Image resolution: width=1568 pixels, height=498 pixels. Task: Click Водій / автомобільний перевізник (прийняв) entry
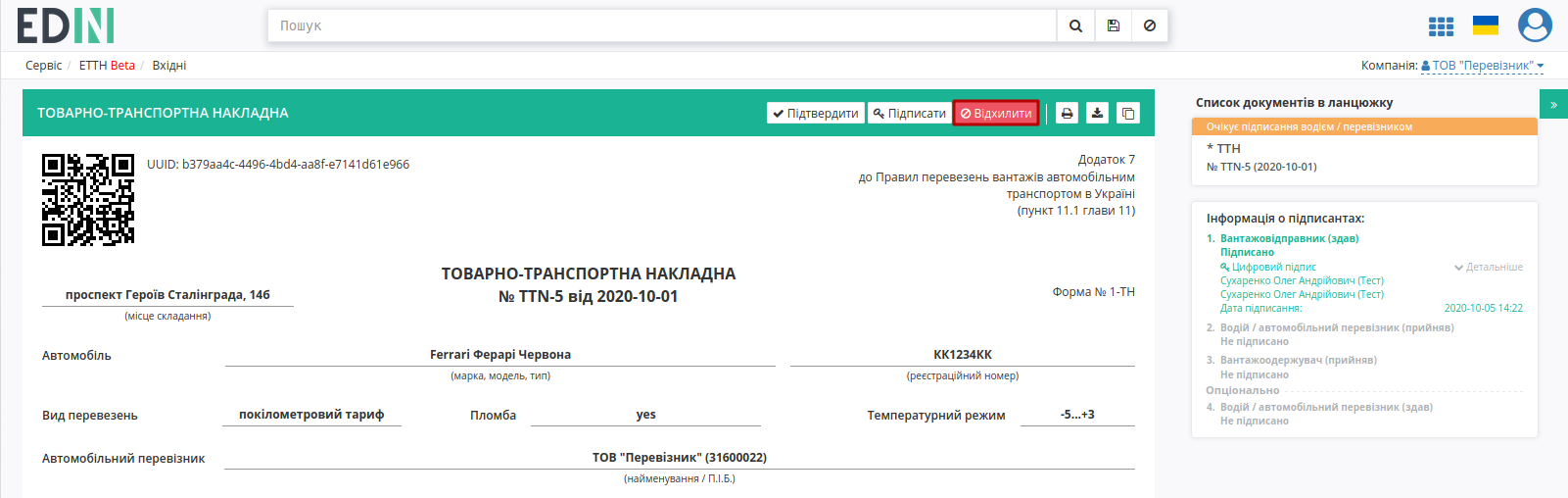click(1337, 327)
